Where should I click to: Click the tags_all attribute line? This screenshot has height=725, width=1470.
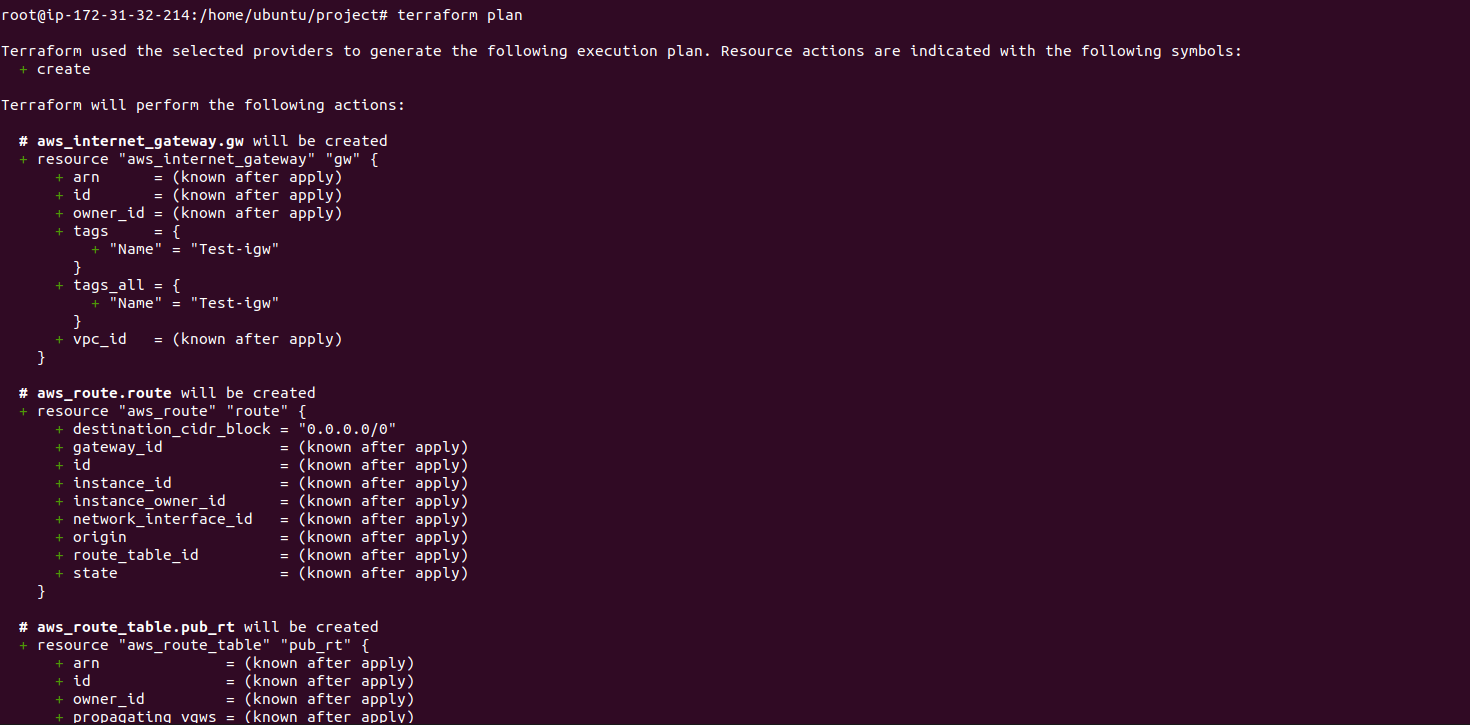point(118,285)
